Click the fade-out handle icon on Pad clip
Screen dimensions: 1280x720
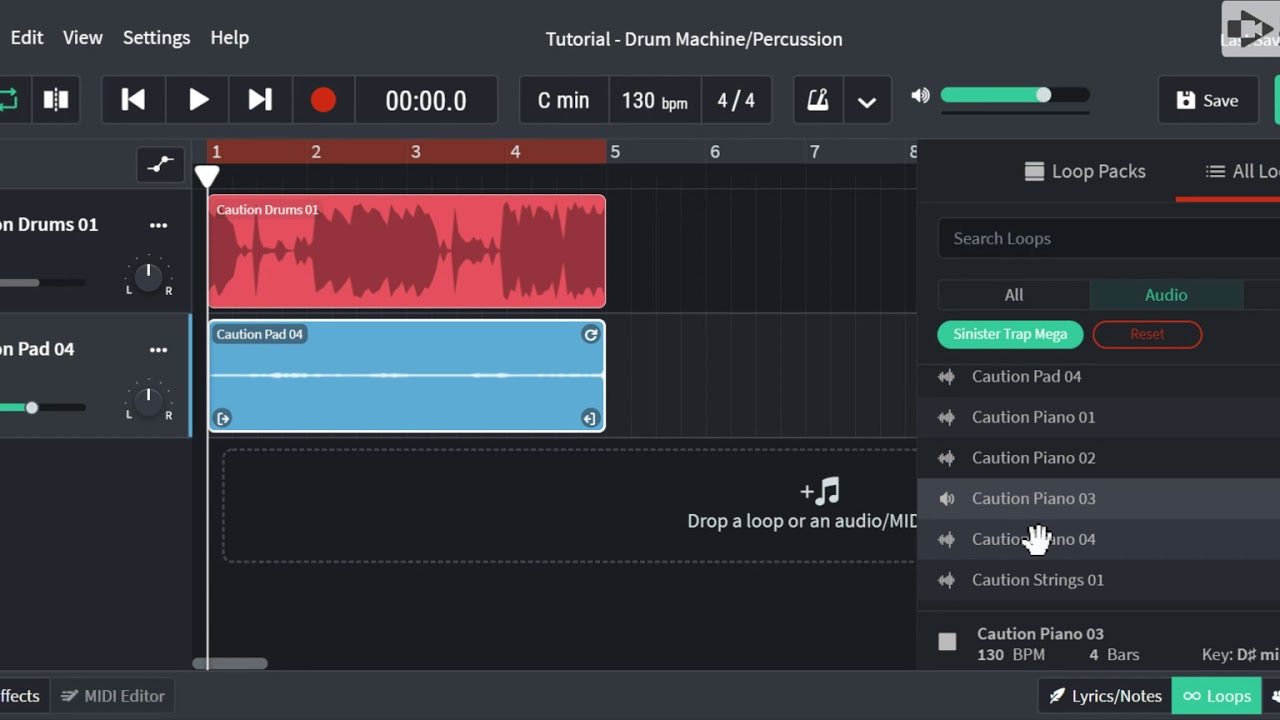pos(589,419)
